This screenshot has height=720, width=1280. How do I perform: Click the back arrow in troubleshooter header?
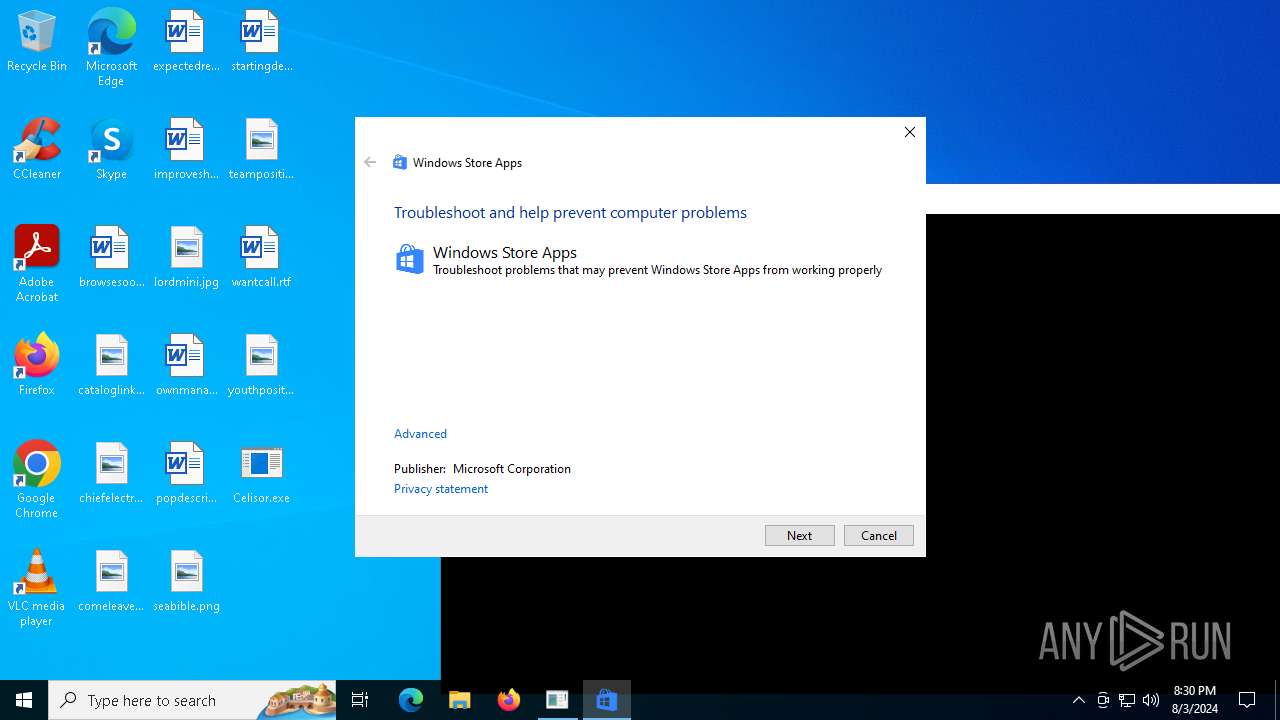point(370,162)
